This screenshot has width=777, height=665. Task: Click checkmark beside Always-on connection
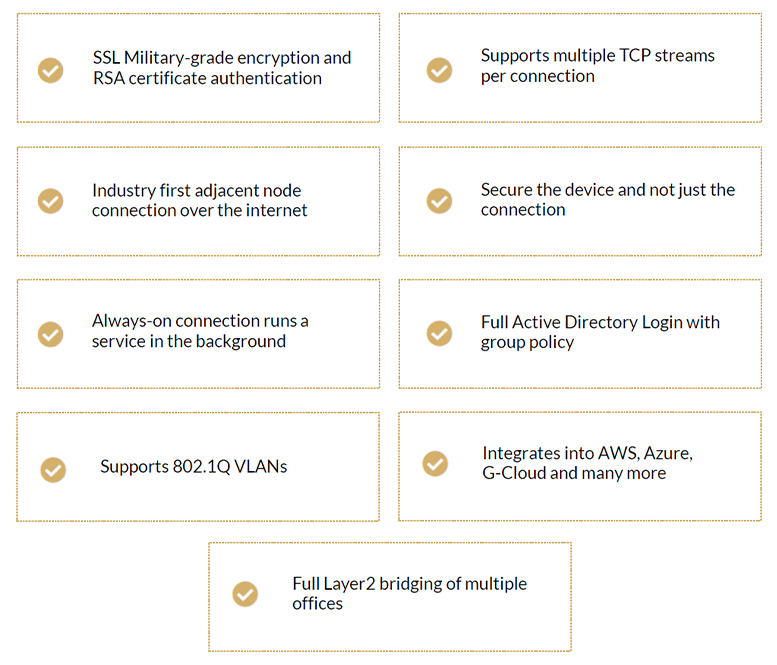pyautogui.click(x=51, y=334)
